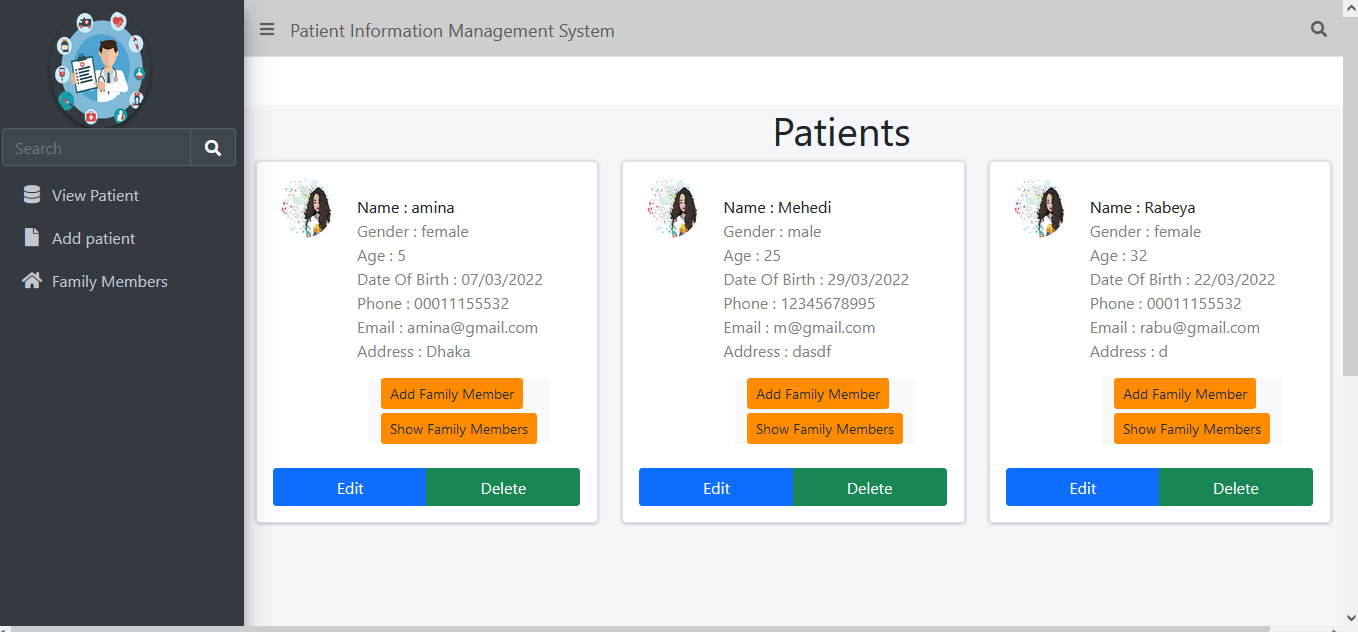The height and width of the screenshot is (632, 1358).
Task: Click text 'Name : amina'
Action: (x=405, y=208)
